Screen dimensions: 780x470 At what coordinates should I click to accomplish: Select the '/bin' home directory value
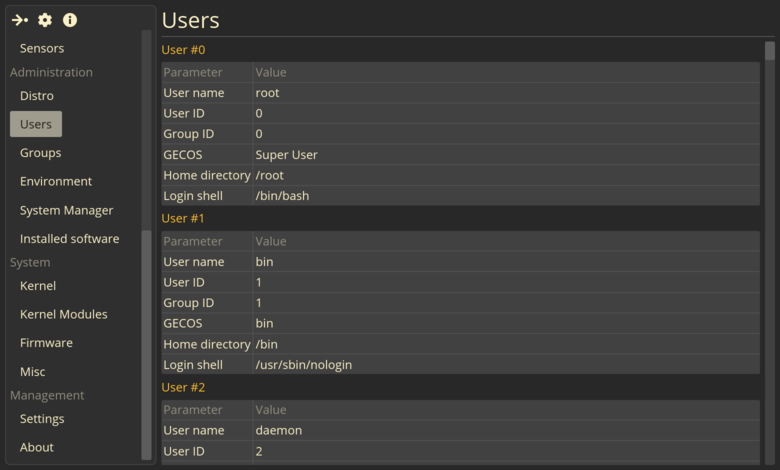(266, 344)
